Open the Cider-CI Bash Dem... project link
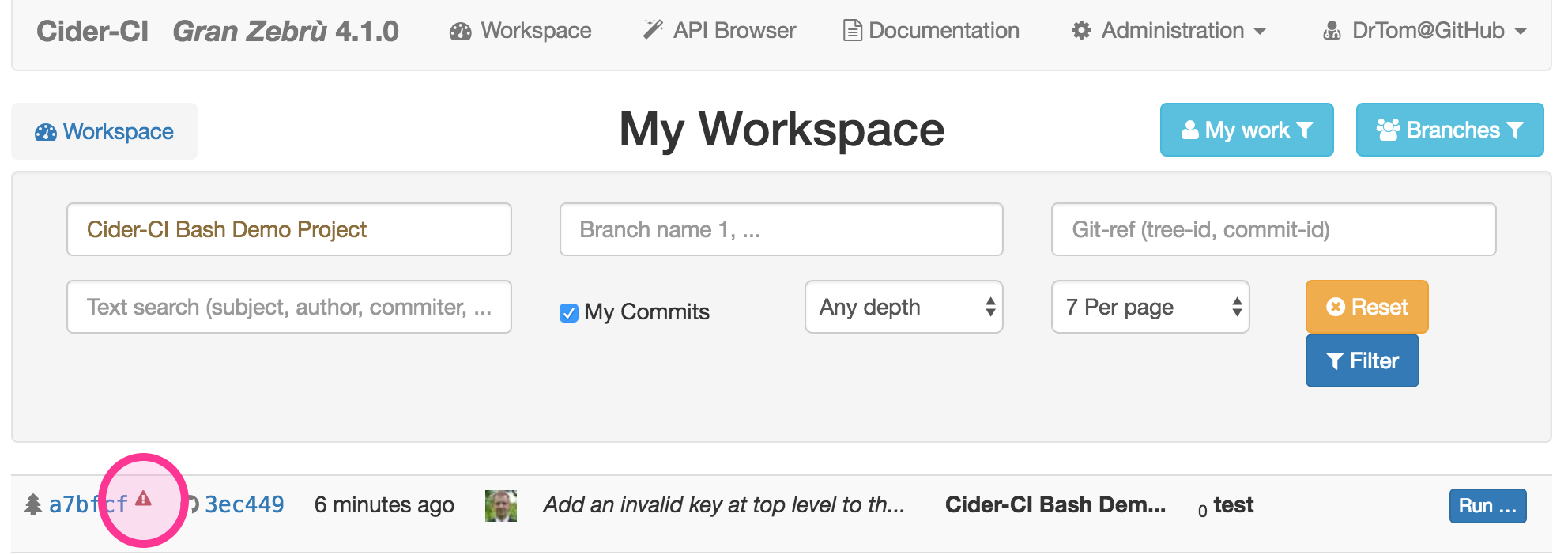Viewport: 1568px width, 555px height. pyautogui.click(x=1055, y=504)
